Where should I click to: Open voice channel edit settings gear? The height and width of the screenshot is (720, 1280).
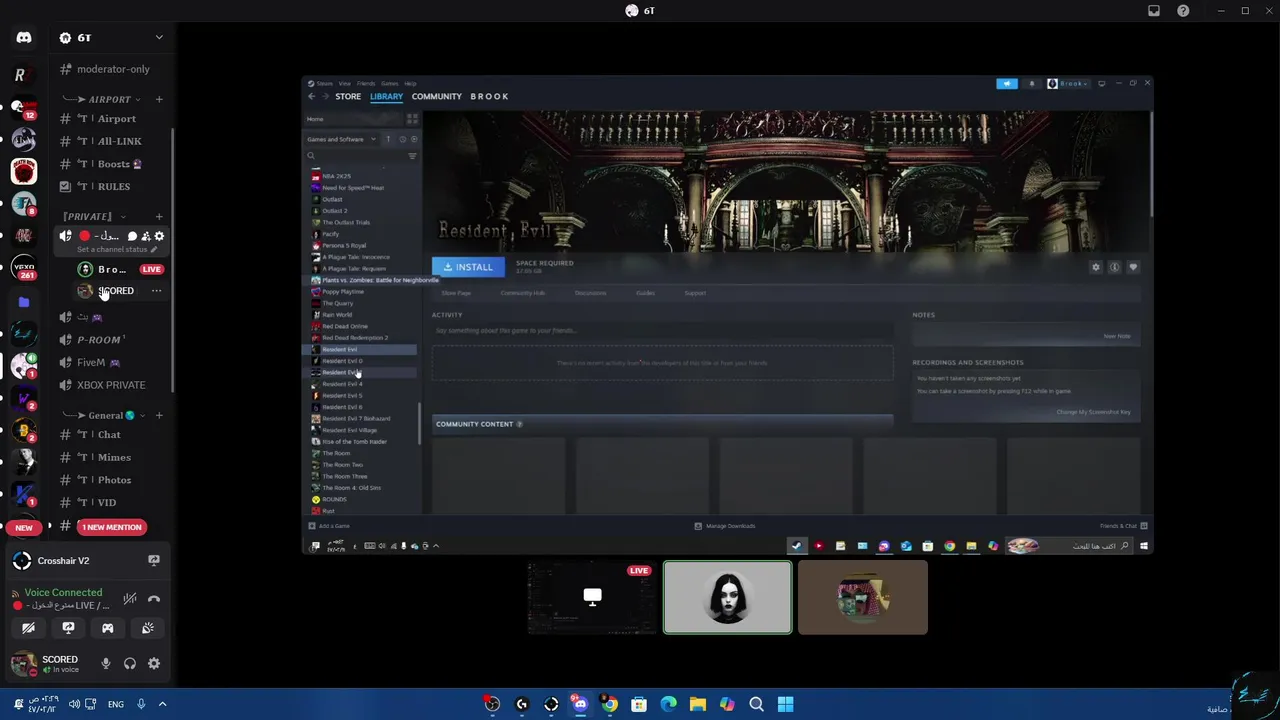click(x=159, y=236)
